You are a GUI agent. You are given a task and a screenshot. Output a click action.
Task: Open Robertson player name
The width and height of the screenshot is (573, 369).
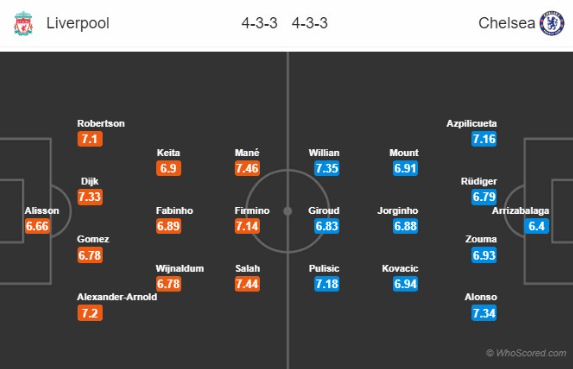tap(101, 123)
